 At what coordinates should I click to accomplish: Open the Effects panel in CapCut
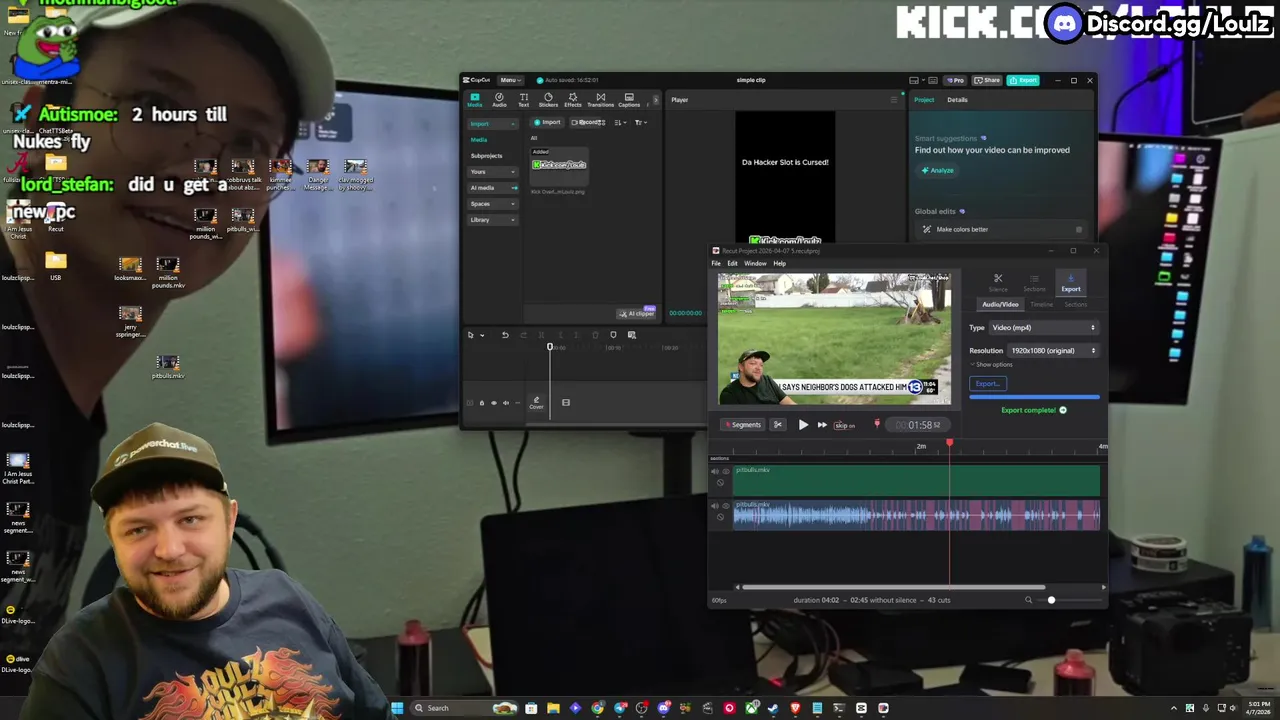pyautogui.click(x=573, y=100)
